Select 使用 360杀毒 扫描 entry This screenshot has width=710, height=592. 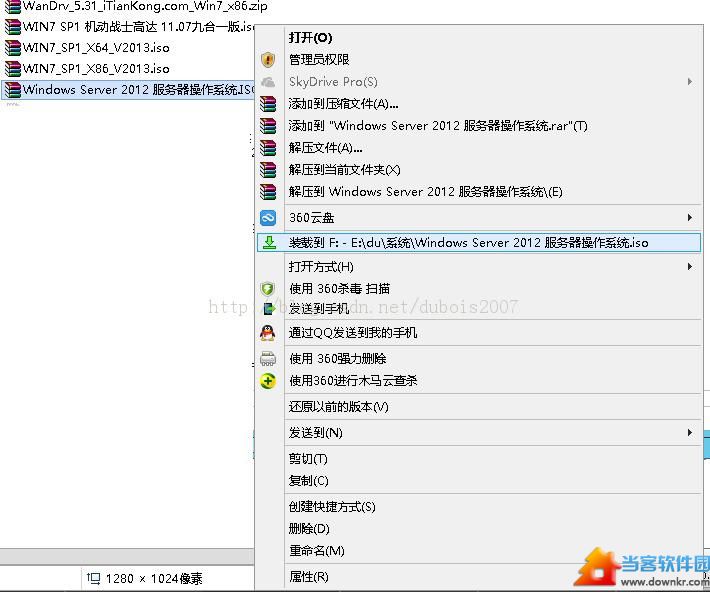(479, 289)
